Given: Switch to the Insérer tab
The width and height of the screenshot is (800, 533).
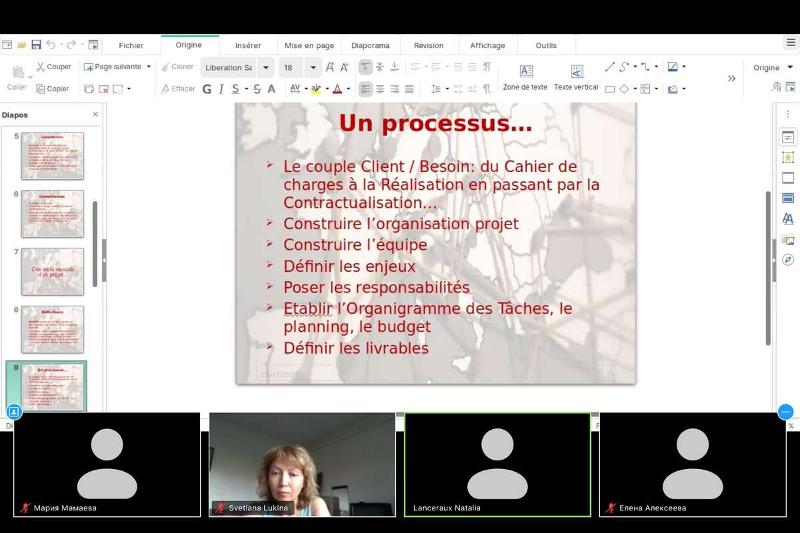Looking at the screenshot, I should pyautogui.click(x=248, y=45).
